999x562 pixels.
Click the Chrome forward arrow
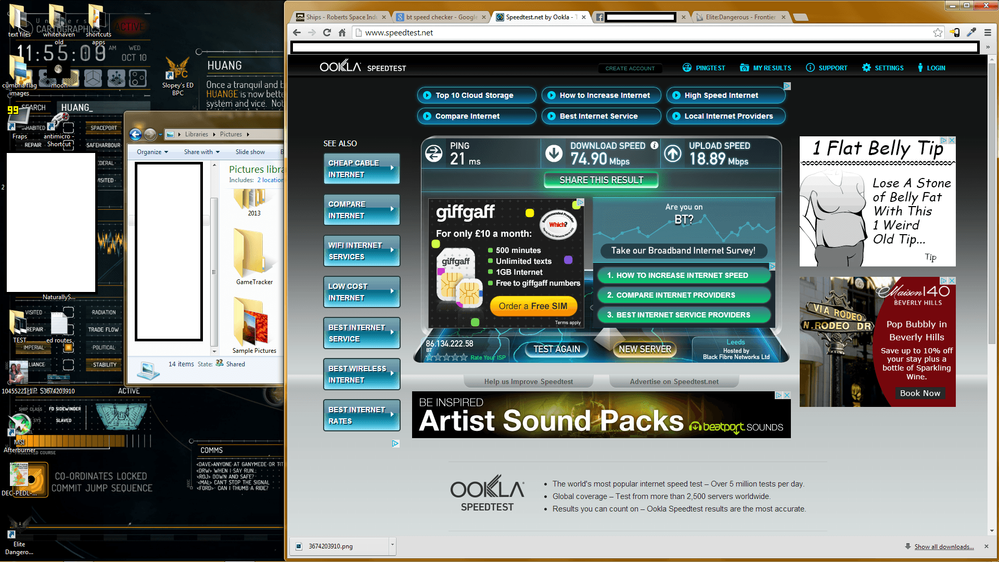point(312,32)
